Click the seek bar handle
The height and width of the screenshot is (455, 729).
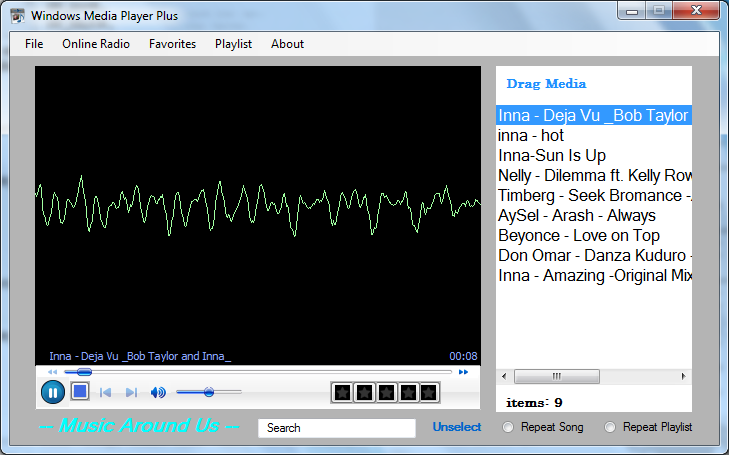click(84, 372)
